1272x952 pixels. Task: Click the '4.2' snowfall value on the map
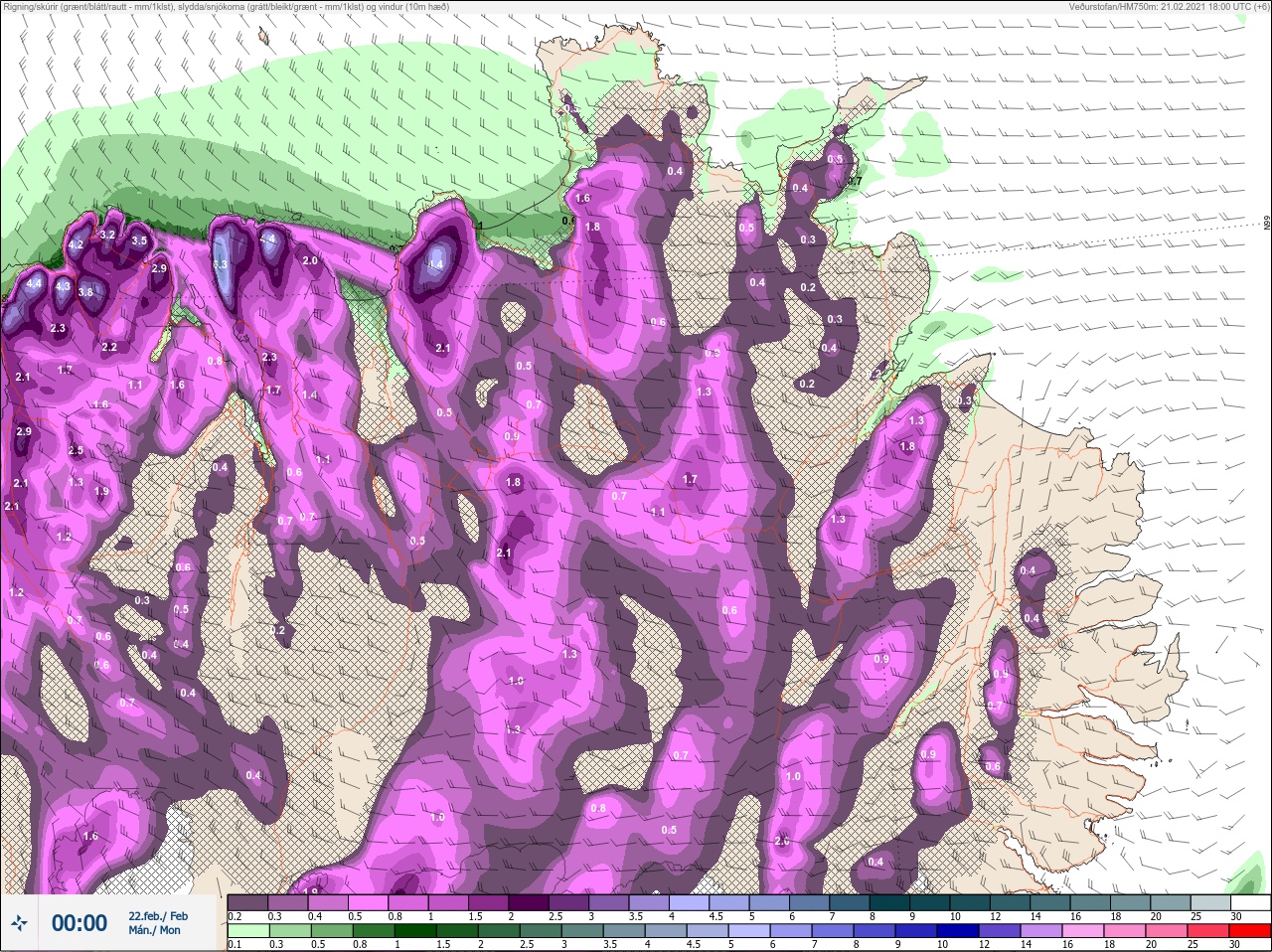click(76, 245)
